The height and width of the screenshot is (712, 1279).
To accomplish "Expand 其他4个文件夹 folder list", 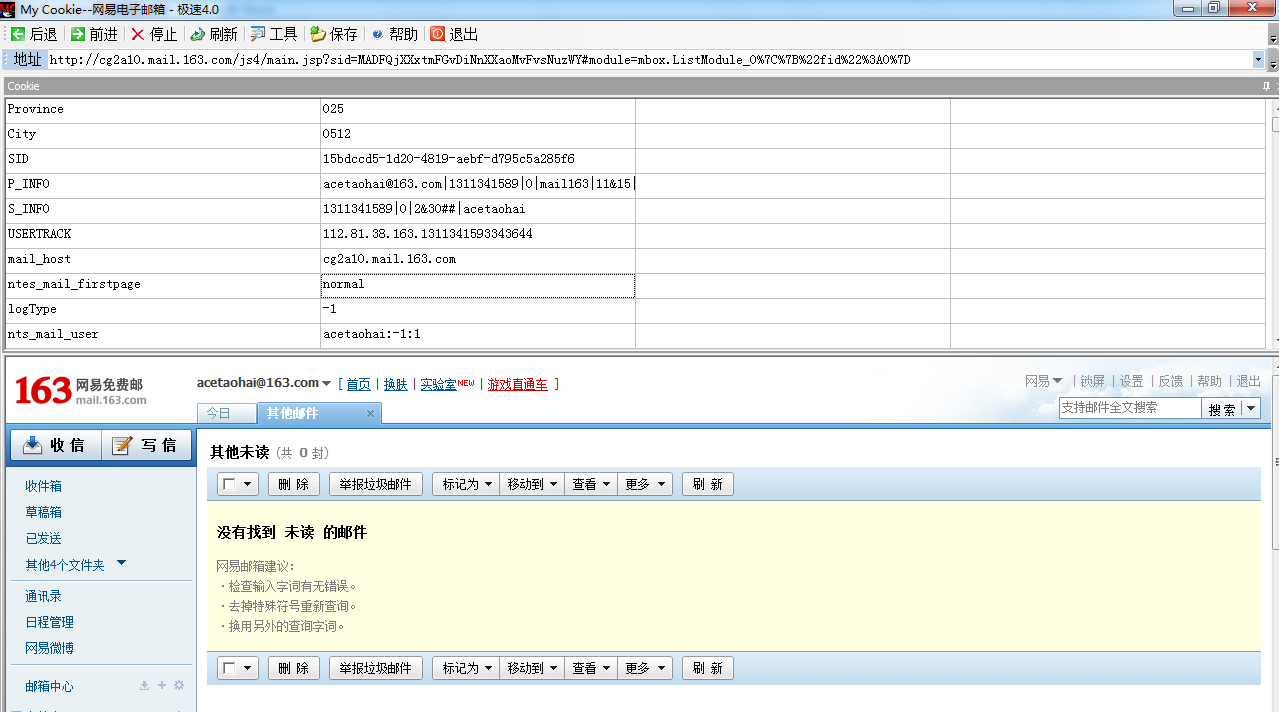I will (121, 563).
